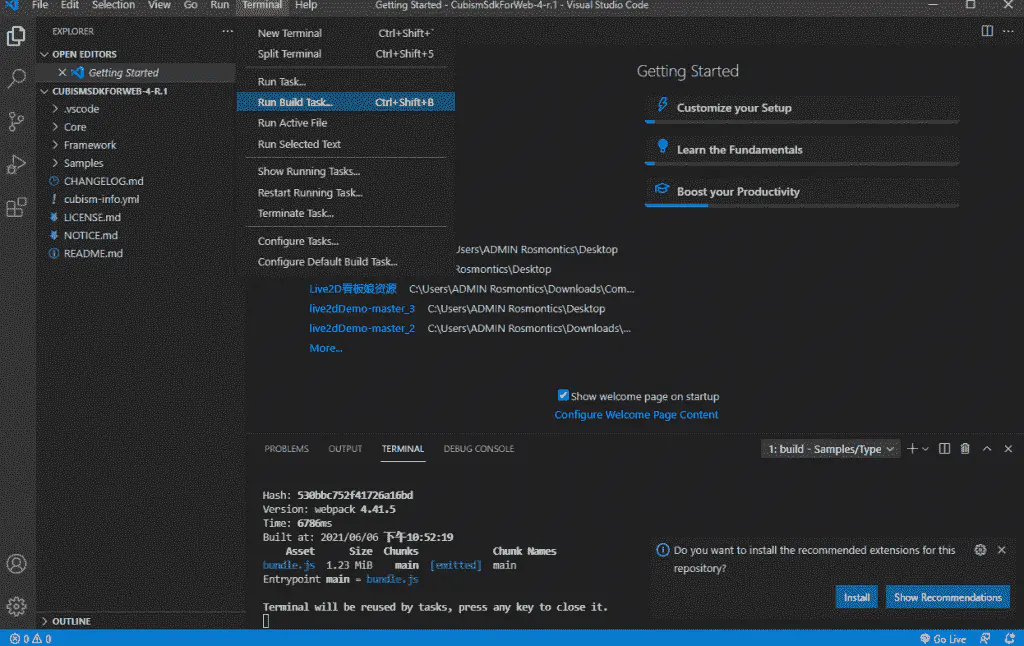Screen dimensions: 1024x646
Task: Open Boost your Productivity walkthrough
Action: [802, 192]
